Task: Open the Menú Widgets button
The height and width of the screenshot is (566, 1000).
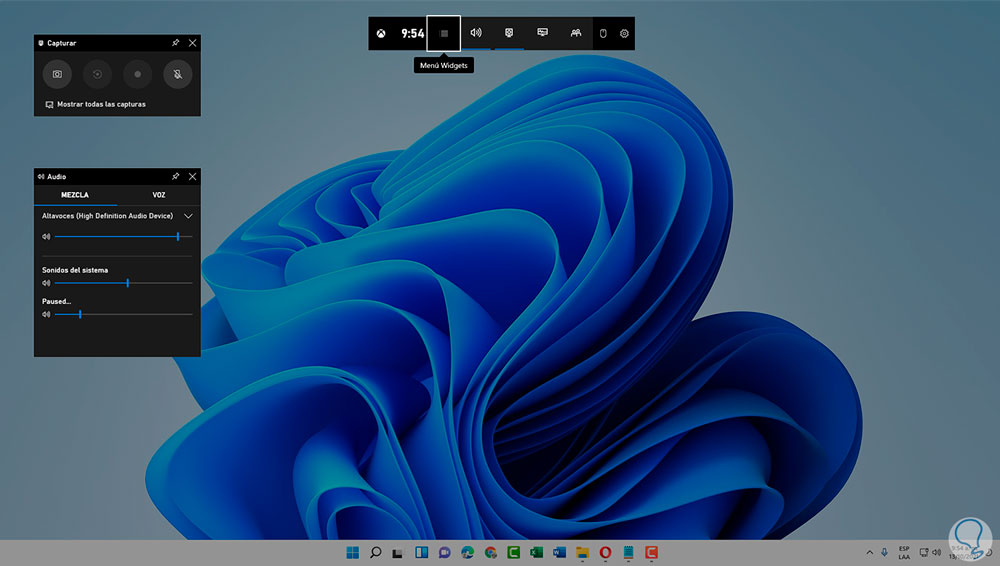Action: (x=443, y=33)
